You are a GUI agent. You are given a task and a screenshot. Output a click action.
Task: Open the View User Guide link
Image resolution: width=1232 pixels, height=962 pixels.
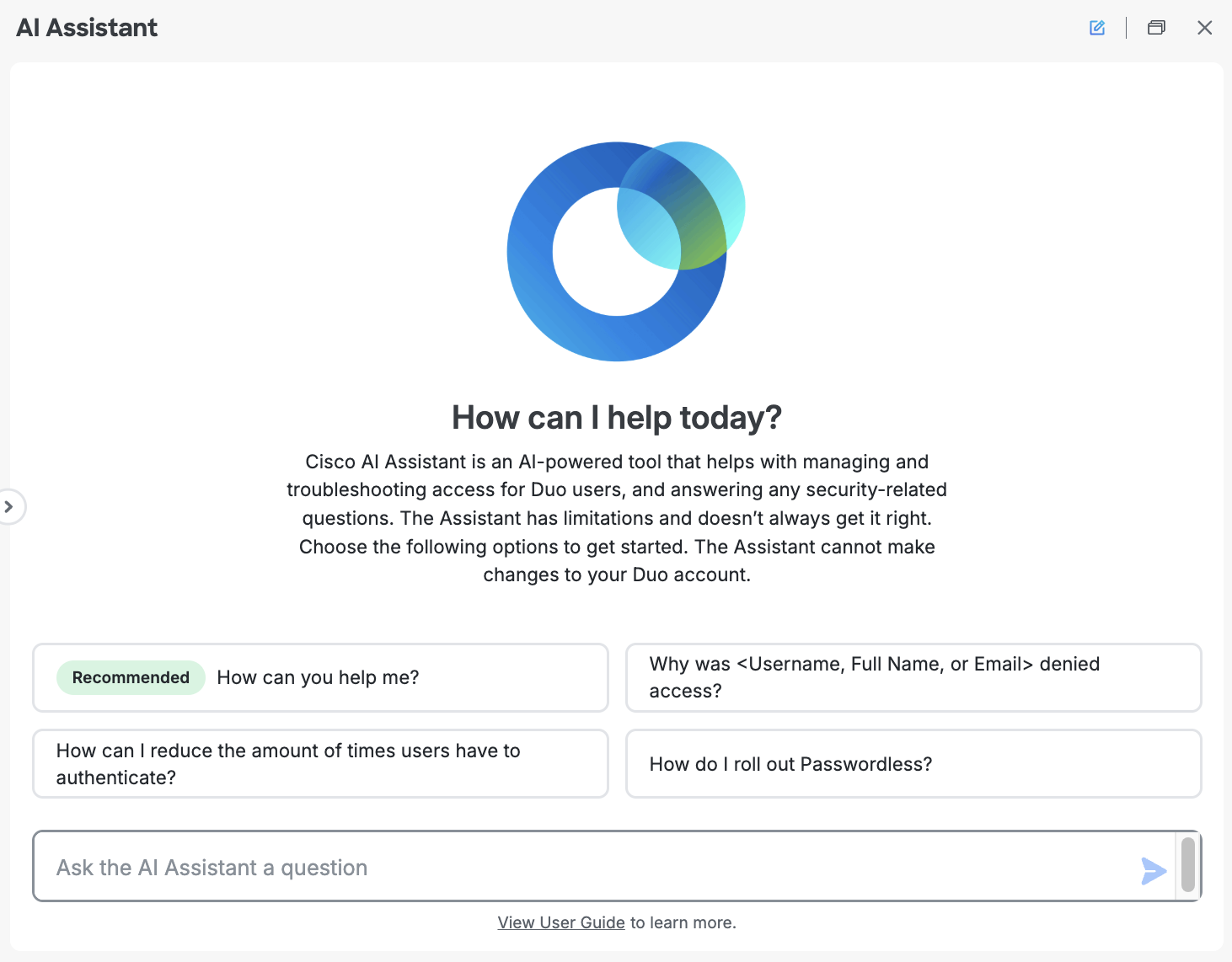tap(561, 922)
